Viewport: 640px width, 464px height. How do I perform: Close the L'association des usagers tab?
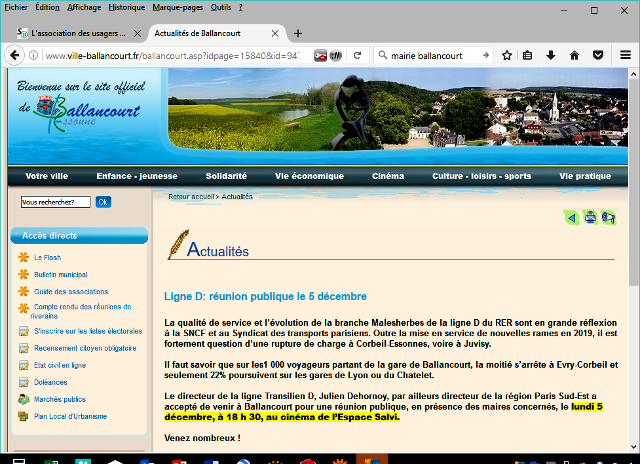click(138, 33)
